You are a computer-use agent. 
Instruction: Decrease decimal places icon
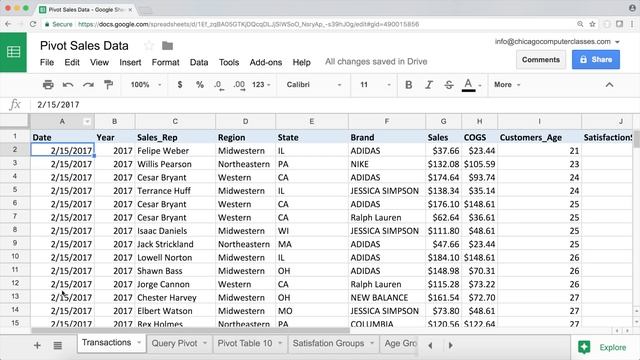[219, 85]
